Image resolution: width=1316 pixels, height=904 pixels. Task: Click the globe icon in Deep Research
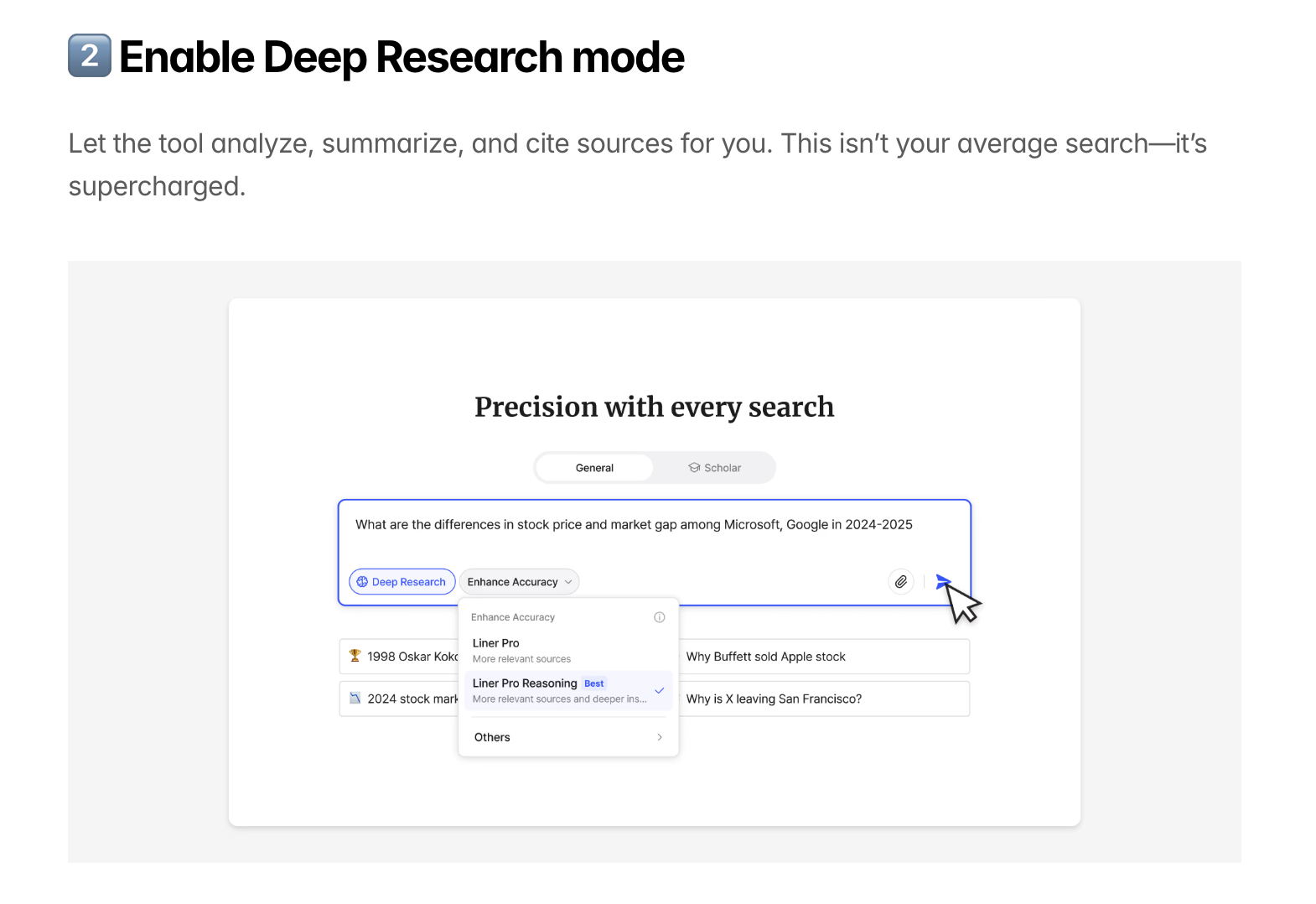(362, 582)
